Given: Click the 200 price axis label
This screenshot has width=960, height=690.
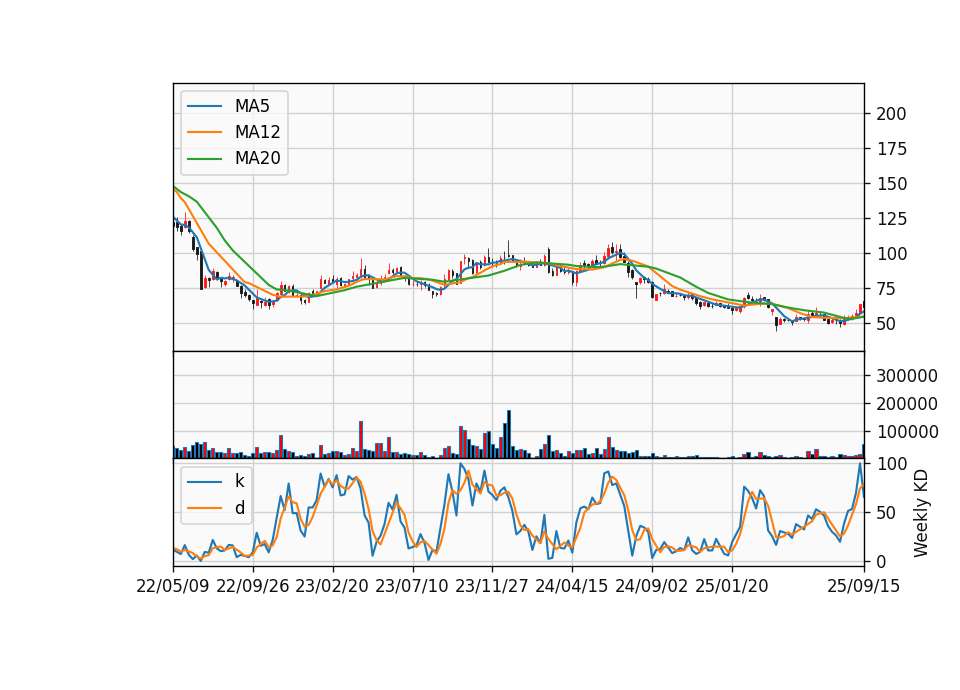Looking at the screenshot, I should tap(891, 114).
